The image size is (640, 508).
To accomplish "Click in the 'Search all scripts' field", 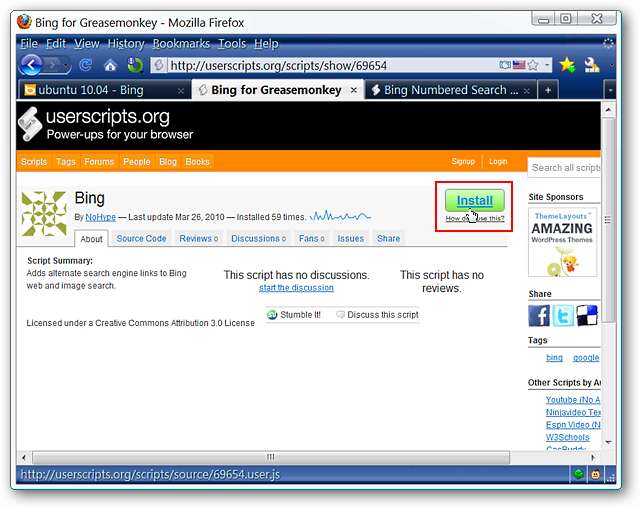I will [x=564, y=168].
